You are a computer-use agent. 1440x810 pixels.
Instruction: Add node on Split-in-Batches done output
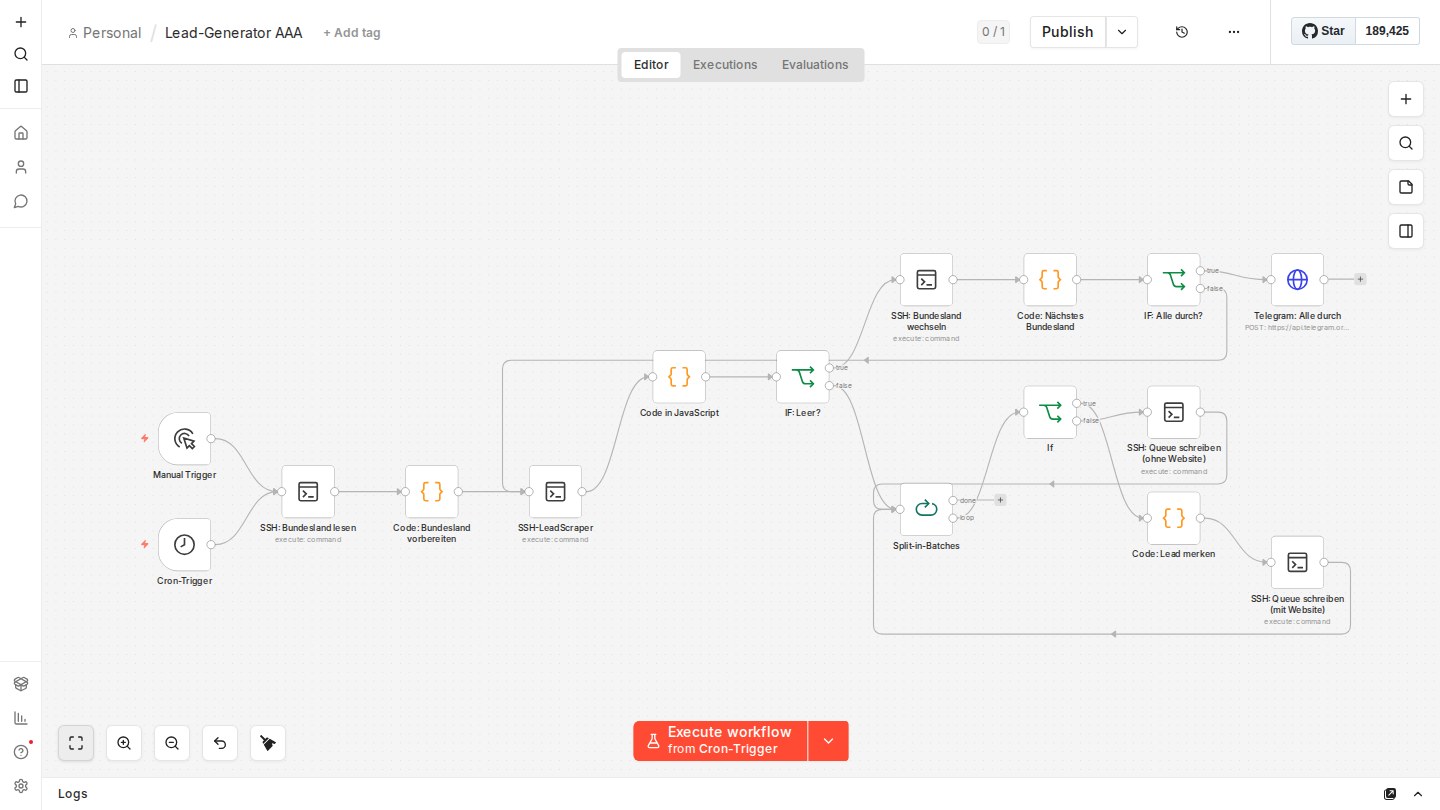(1000, 500)
